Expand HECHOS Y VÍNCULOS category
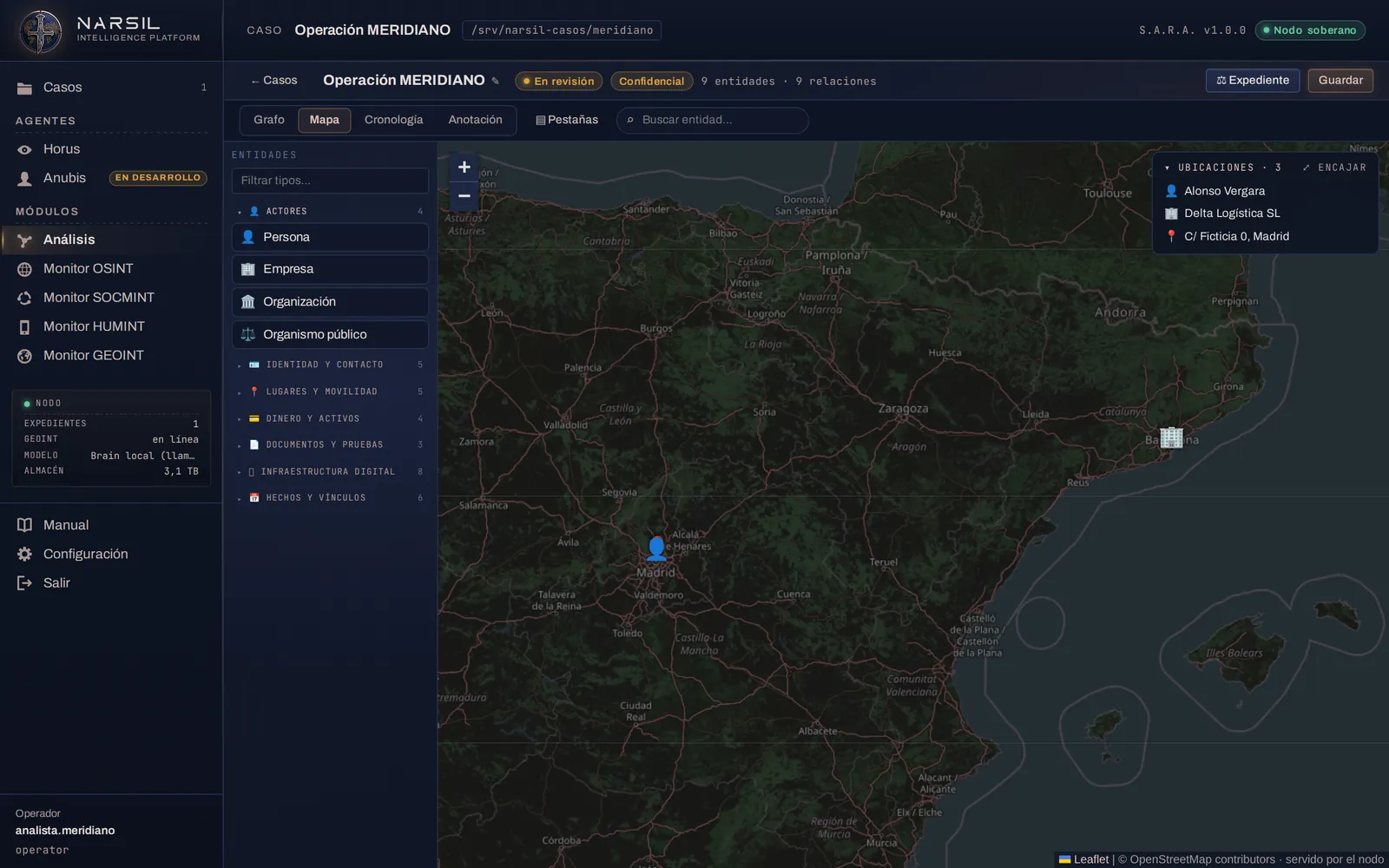Image resolution: width=1389 pixels, height=868 pixels. (x=330, y=497)
